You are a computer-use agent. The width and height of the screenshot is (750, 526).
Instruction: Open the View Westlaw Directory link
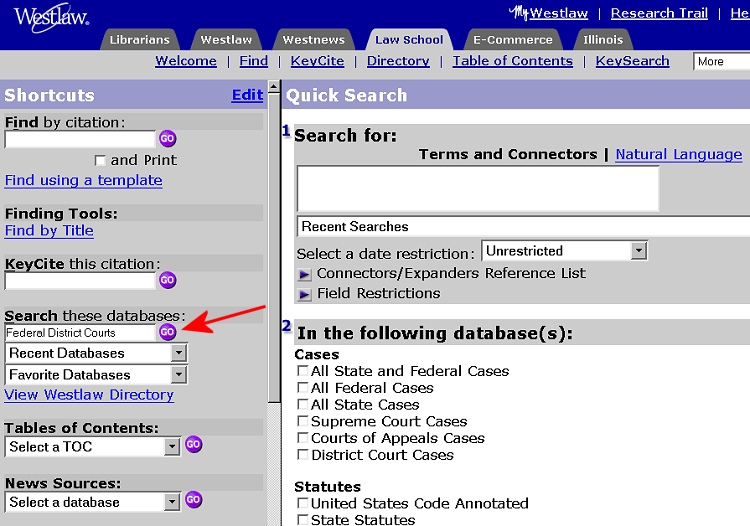[89, 394]
